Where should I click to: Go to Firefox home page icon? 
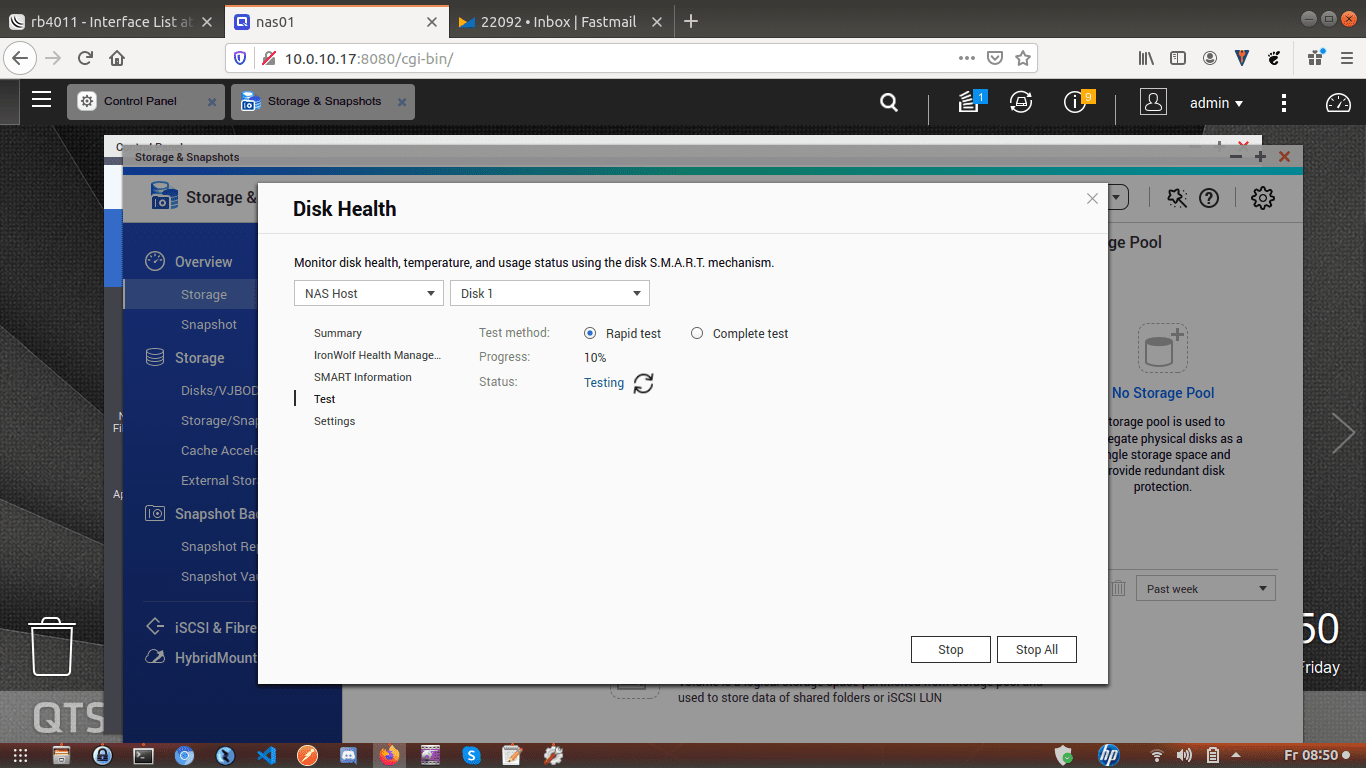(x=117, y=58)
